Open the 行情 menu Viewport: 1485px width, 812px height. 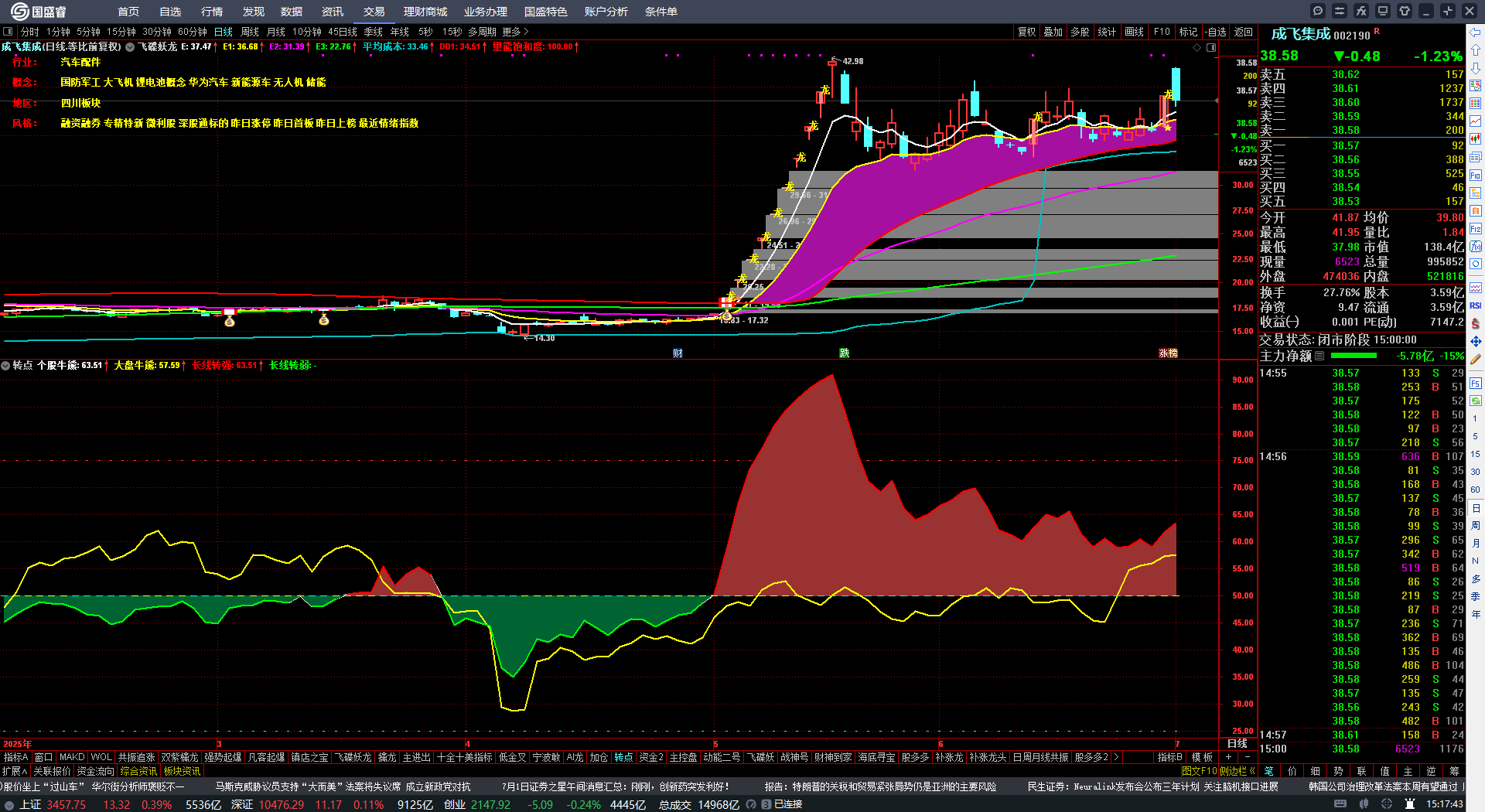tap(212, 12)
